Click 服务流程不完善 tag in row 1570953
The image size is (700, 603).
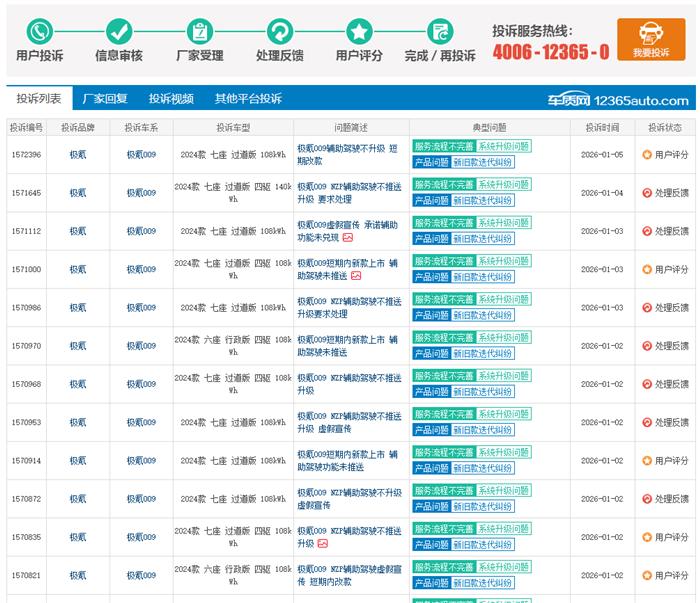443,415
